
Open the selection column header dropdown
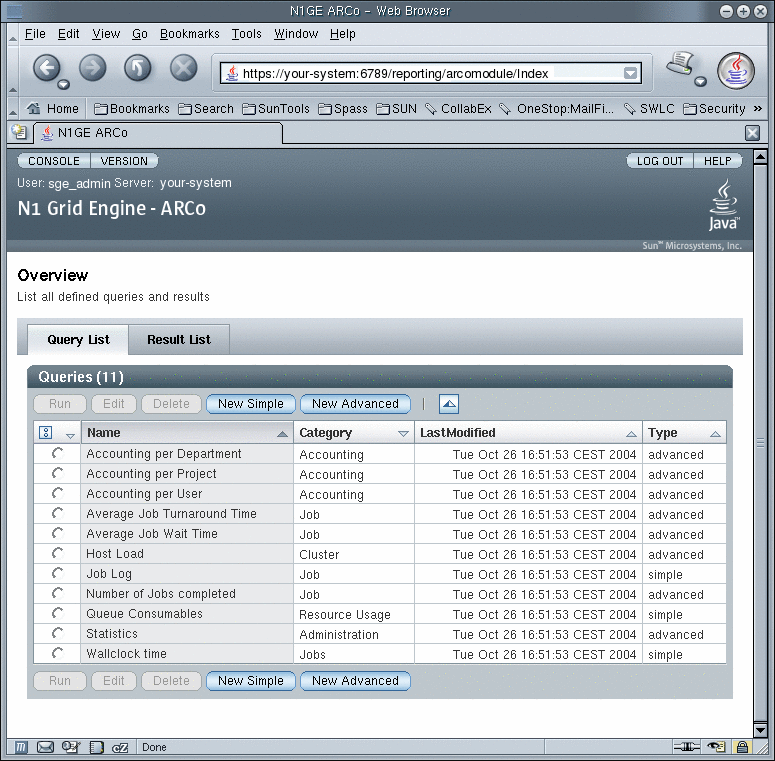click(70, 435)
